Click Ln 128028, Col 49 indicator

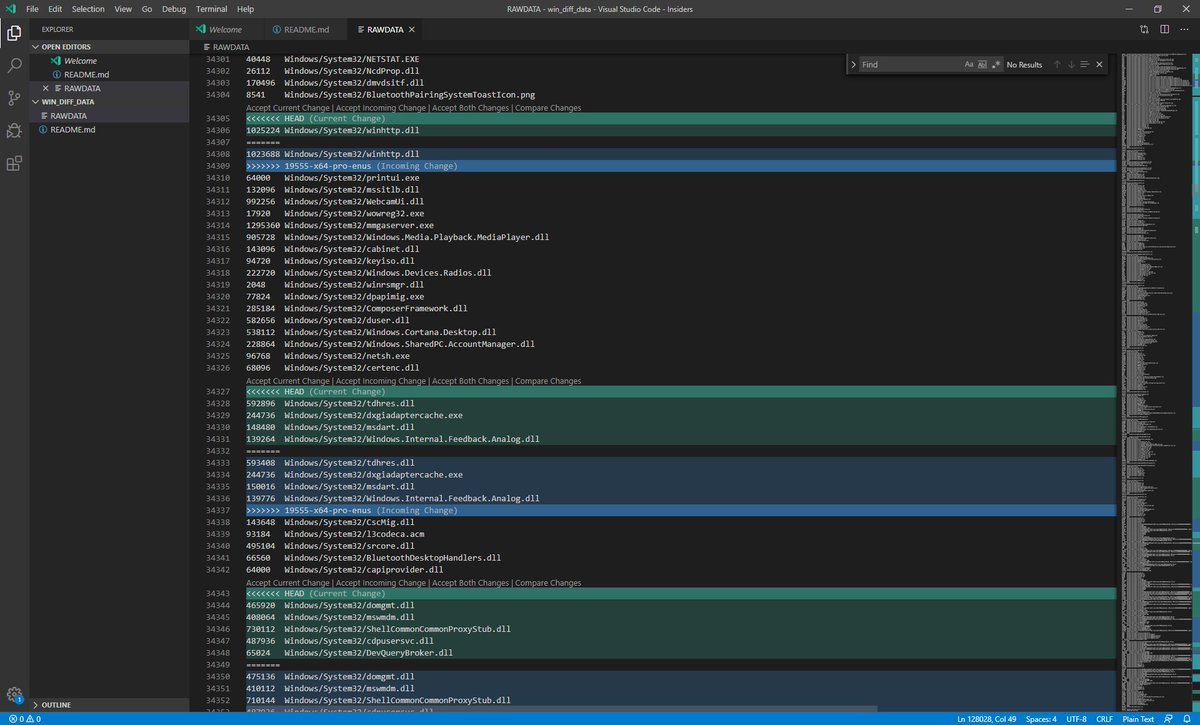click(985, 718)
